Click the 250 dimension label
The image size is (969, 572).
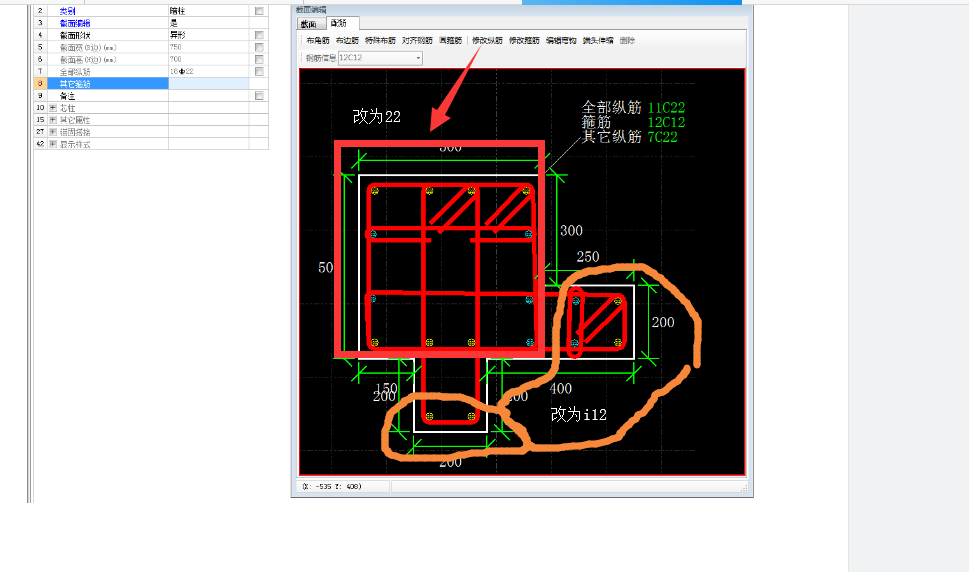pyautogui.click(x=588, y=257)
